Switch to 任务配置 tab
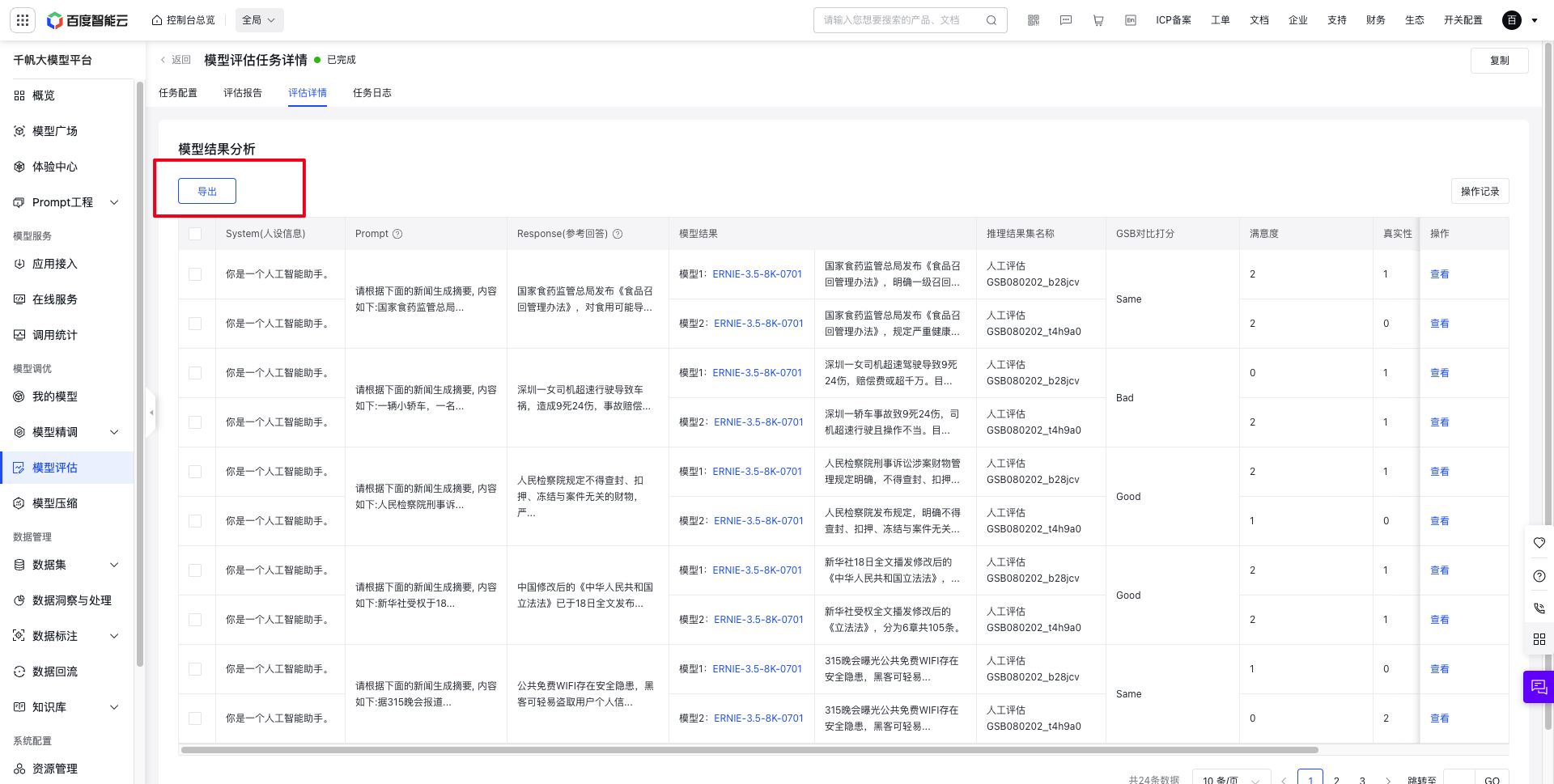The height and width of the screenshot is (784, 1554). [178, 93]
